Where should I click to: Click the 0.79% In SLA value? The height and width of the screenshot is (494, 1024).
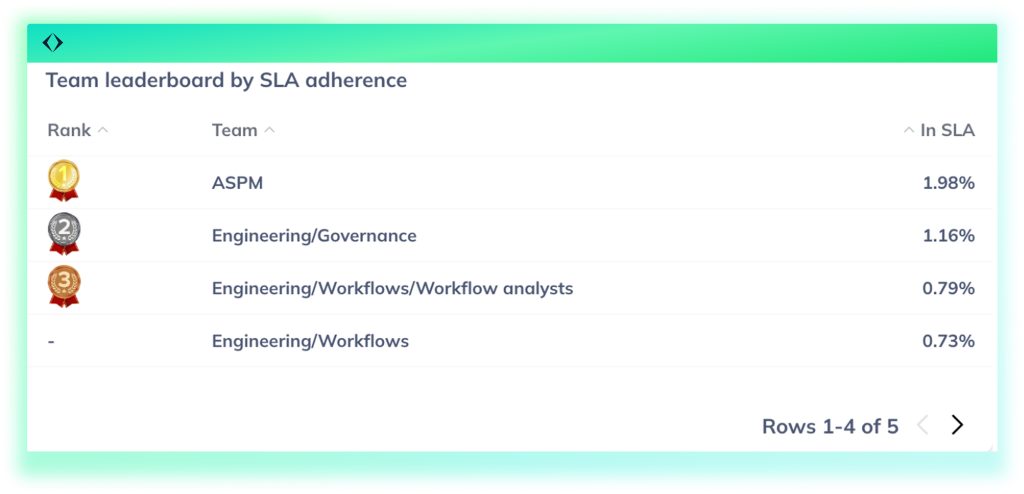click(x=948, y=288)
